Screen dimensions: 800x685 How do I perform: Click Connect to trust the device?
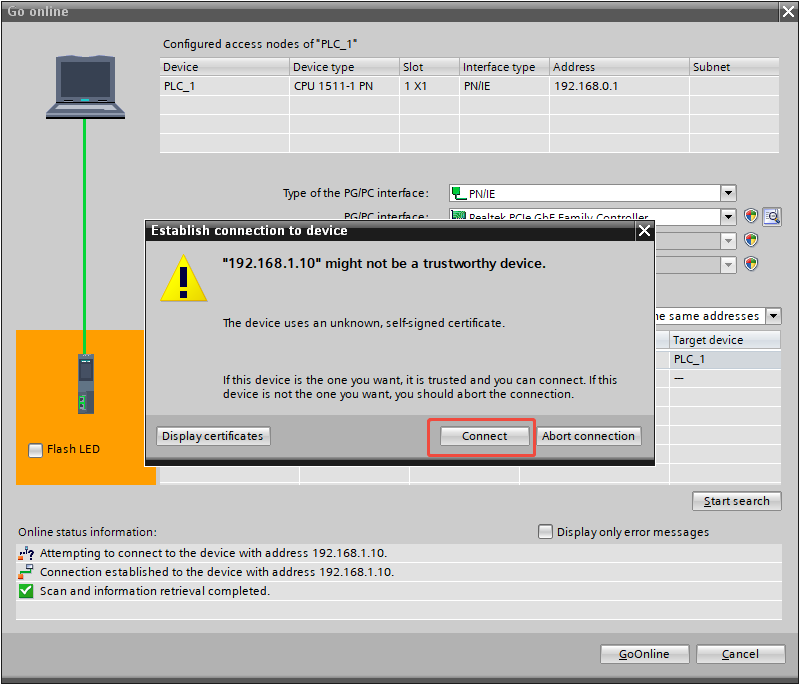tap(484, 436)
